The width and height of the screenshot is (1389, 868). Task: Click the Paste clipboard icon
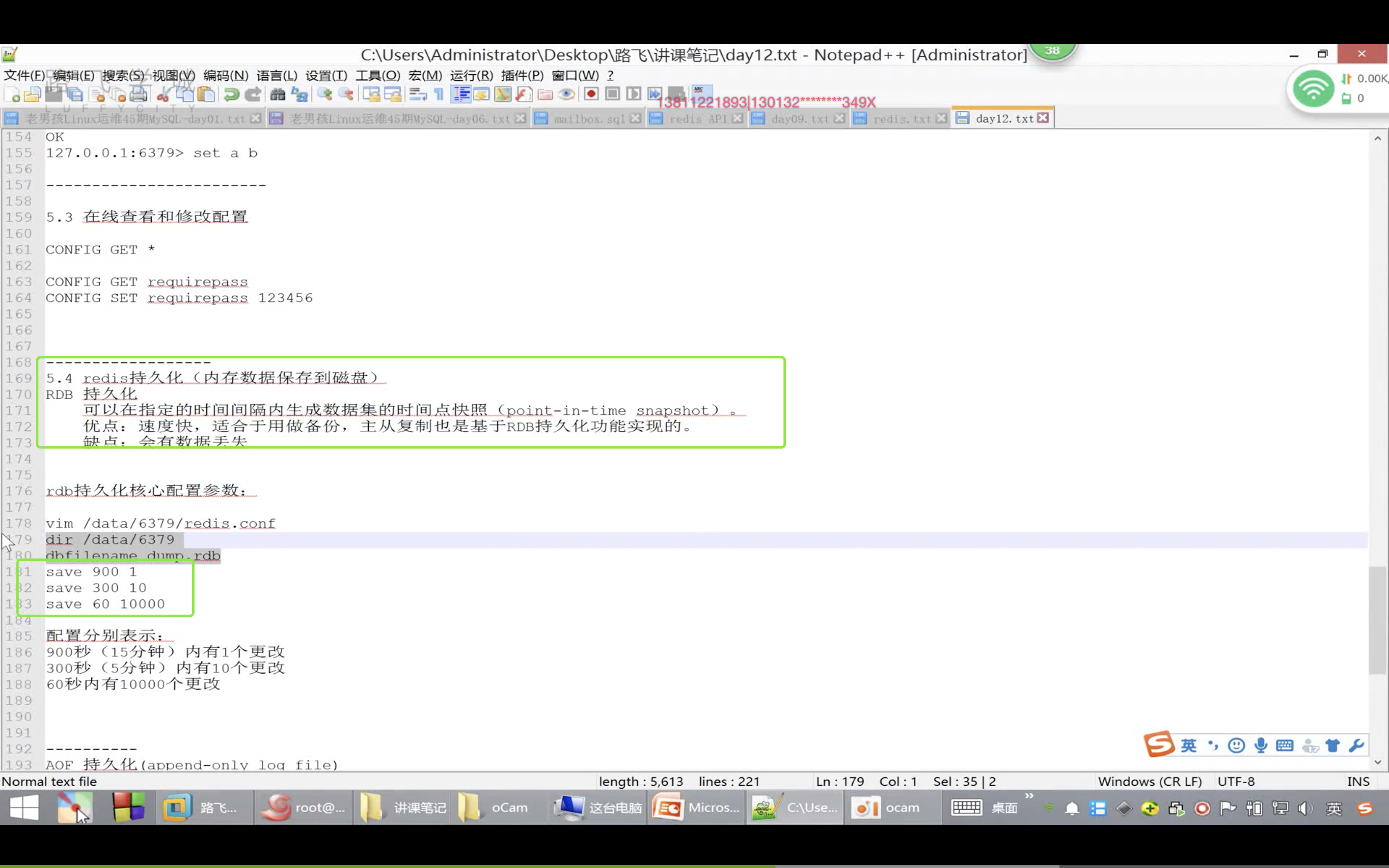tap(206, 94)
